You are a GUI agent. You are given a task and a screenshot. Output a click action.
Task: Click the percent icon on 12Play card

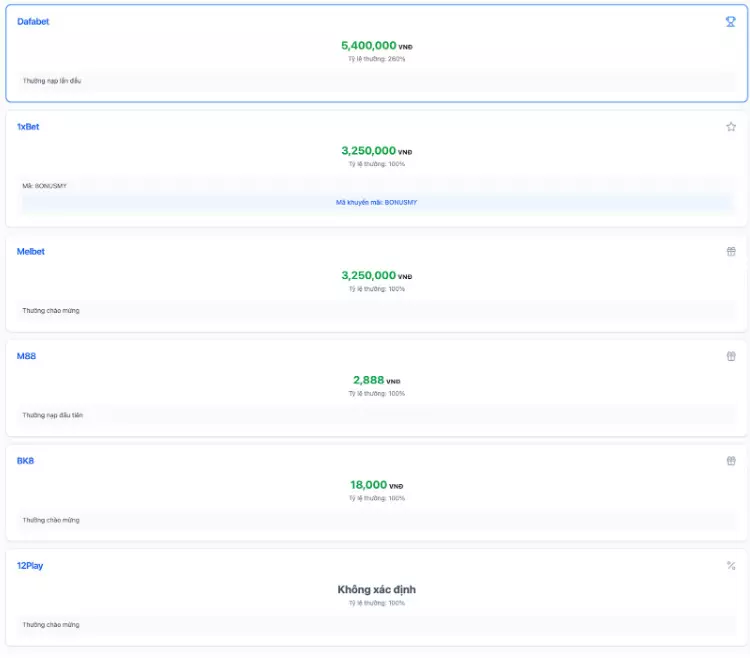(731, 566)
